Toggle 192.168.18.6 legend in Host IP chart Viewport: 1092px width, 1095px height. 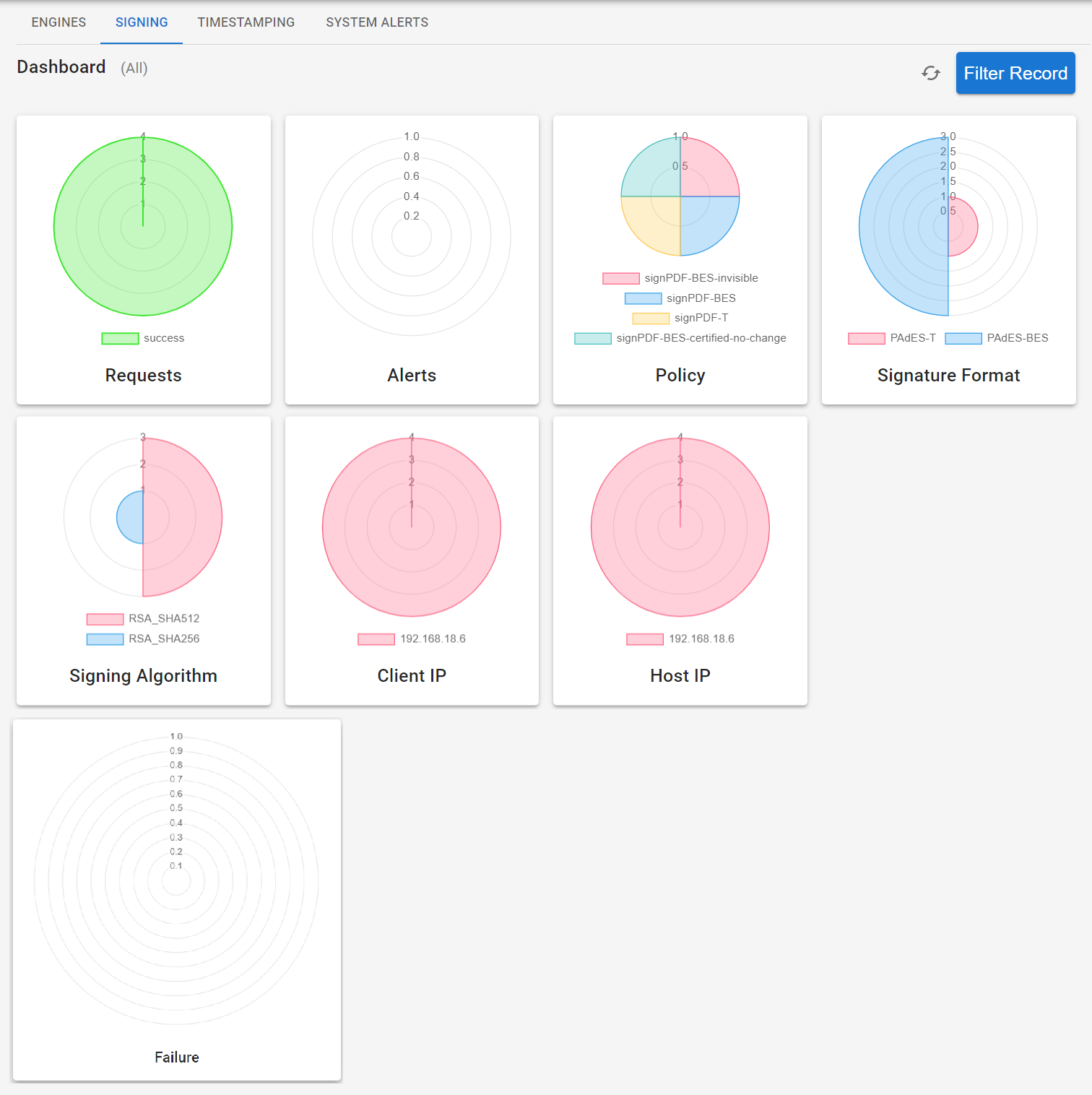tap(680, 639)
